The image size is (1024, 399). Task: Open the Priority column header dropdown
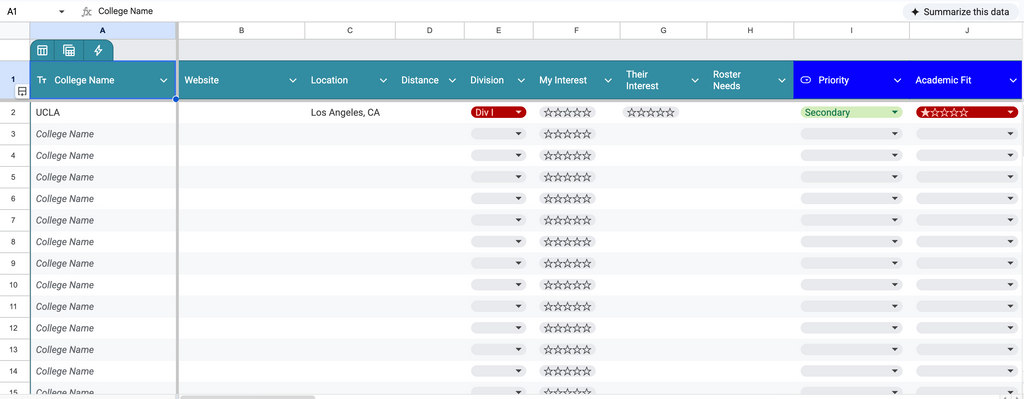897,80
